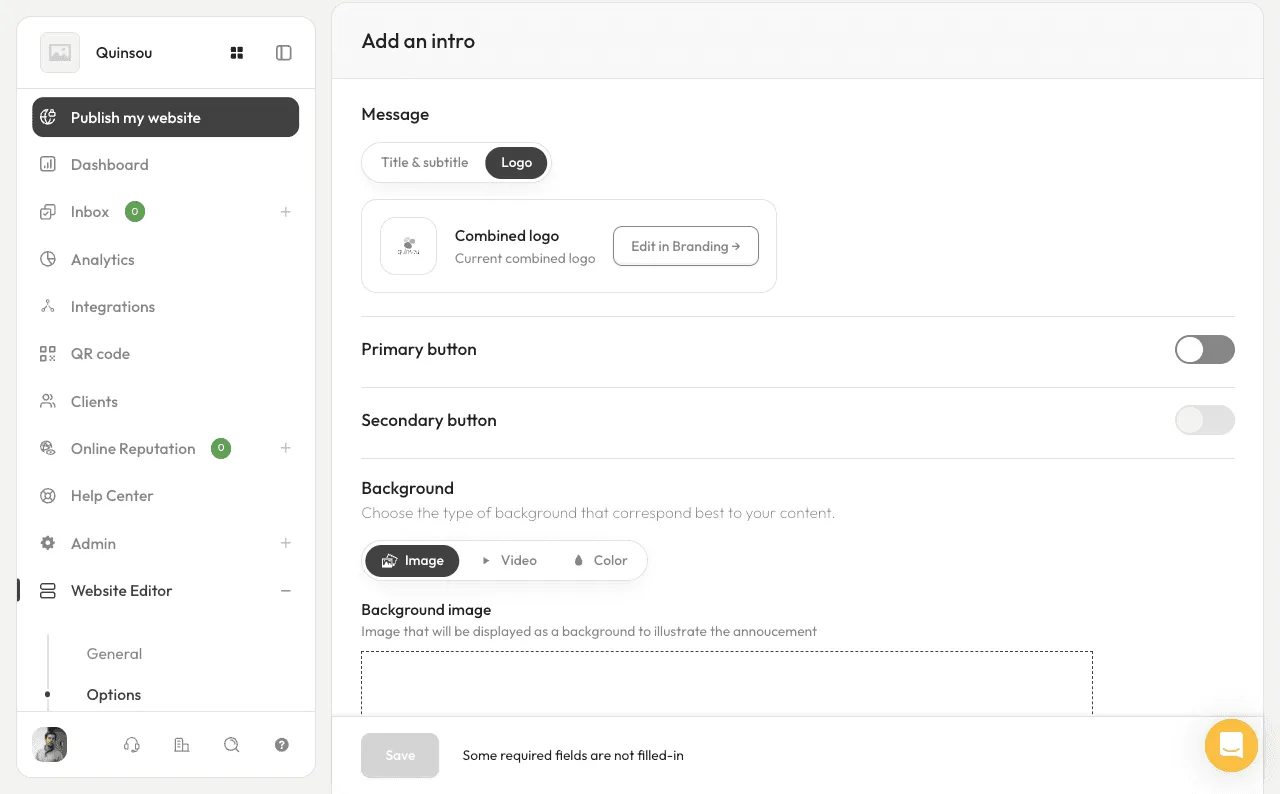Click the greyed-out Save button

[x=400, y=755]
